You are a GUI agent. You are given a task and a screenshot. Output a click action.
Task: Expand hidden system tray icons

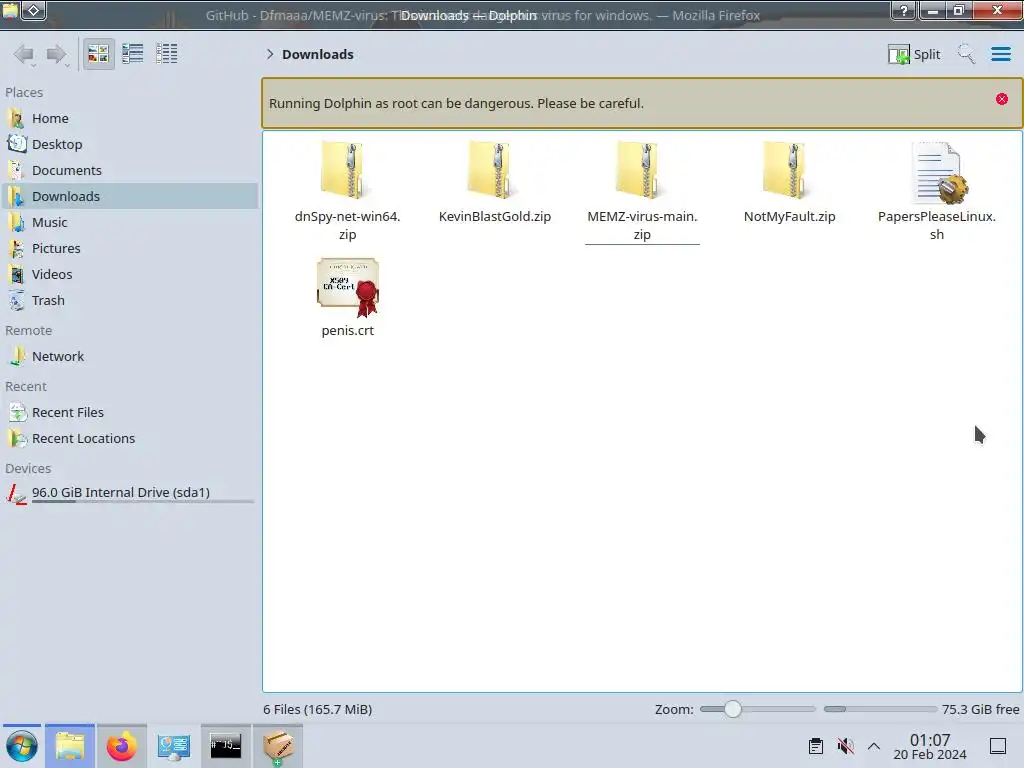point(874,746)
